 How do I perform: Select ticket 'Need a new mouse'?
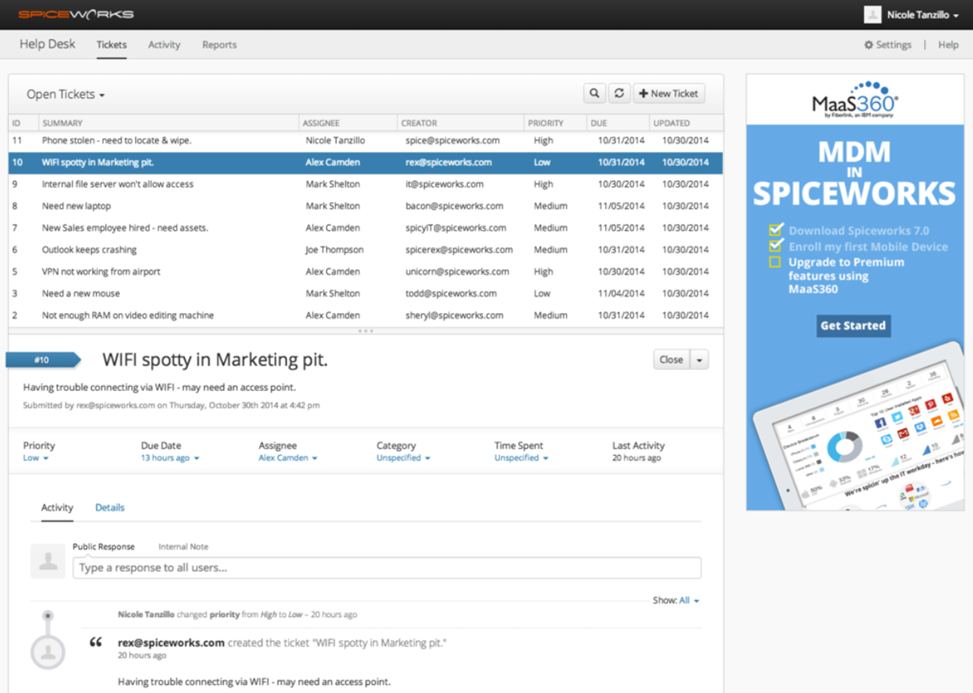click(365, 293)
